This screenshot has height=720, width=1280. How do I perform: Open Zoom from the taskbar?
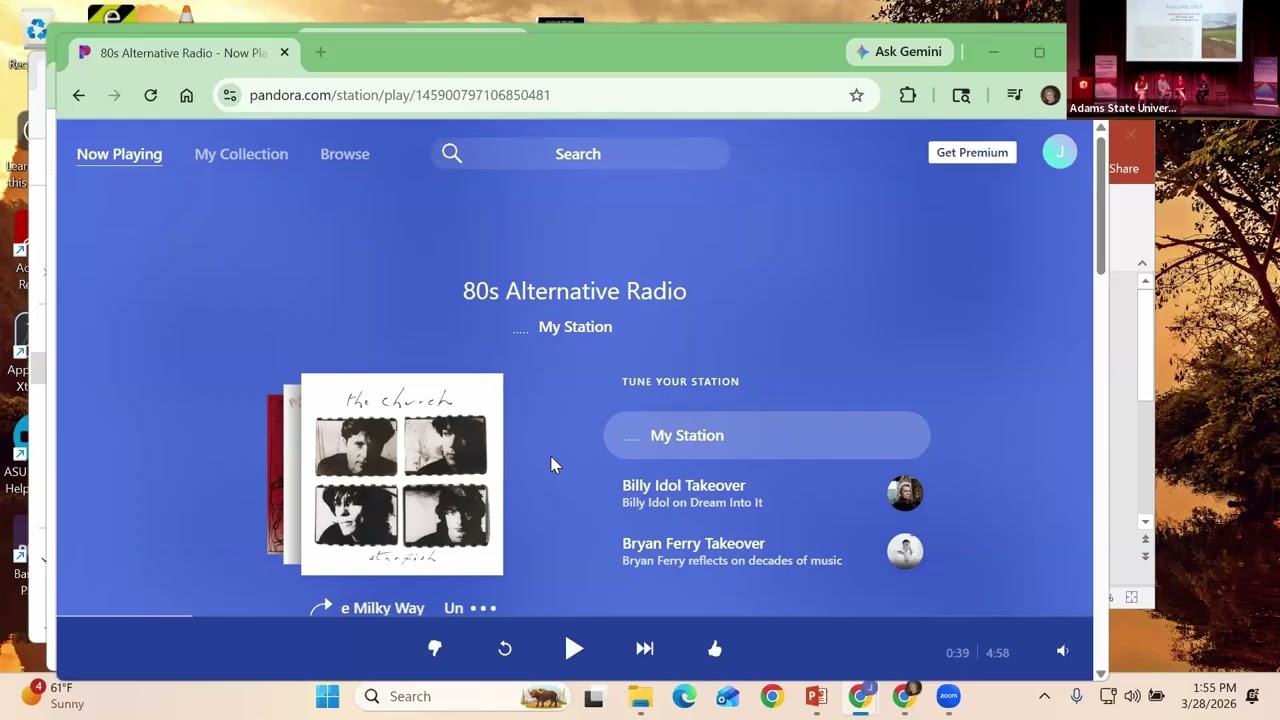click(948, 696)
